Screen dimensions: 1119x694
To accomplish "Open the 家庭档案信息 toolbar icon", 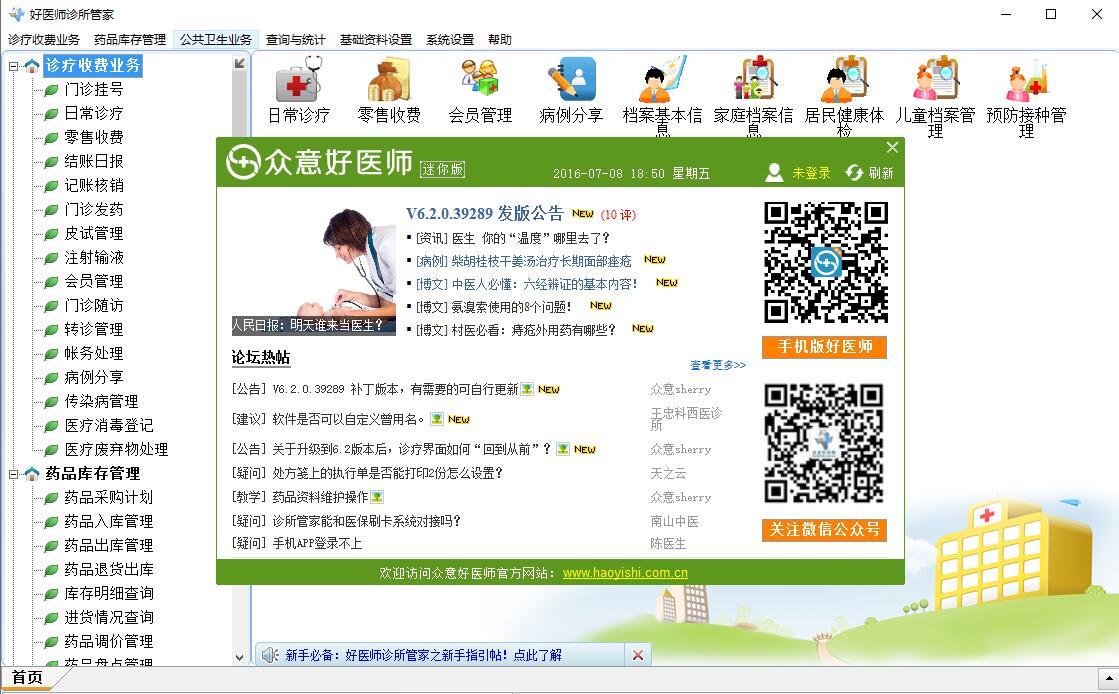I will (754, 79).
